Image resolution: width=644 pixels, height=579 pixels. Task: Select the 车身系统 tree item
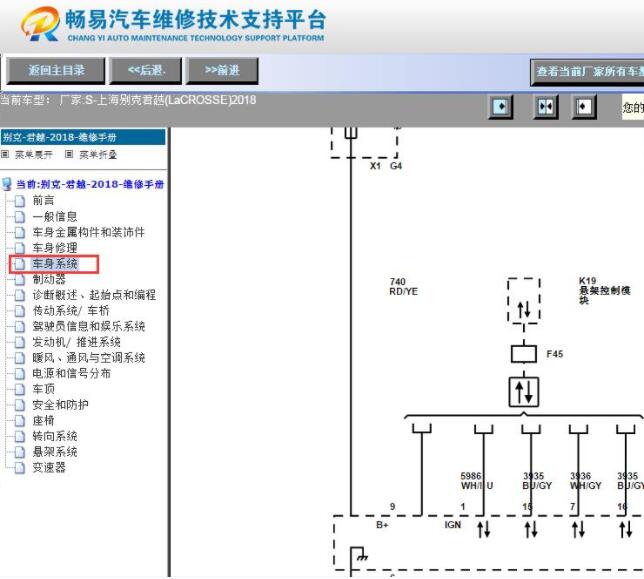point(55,264)
